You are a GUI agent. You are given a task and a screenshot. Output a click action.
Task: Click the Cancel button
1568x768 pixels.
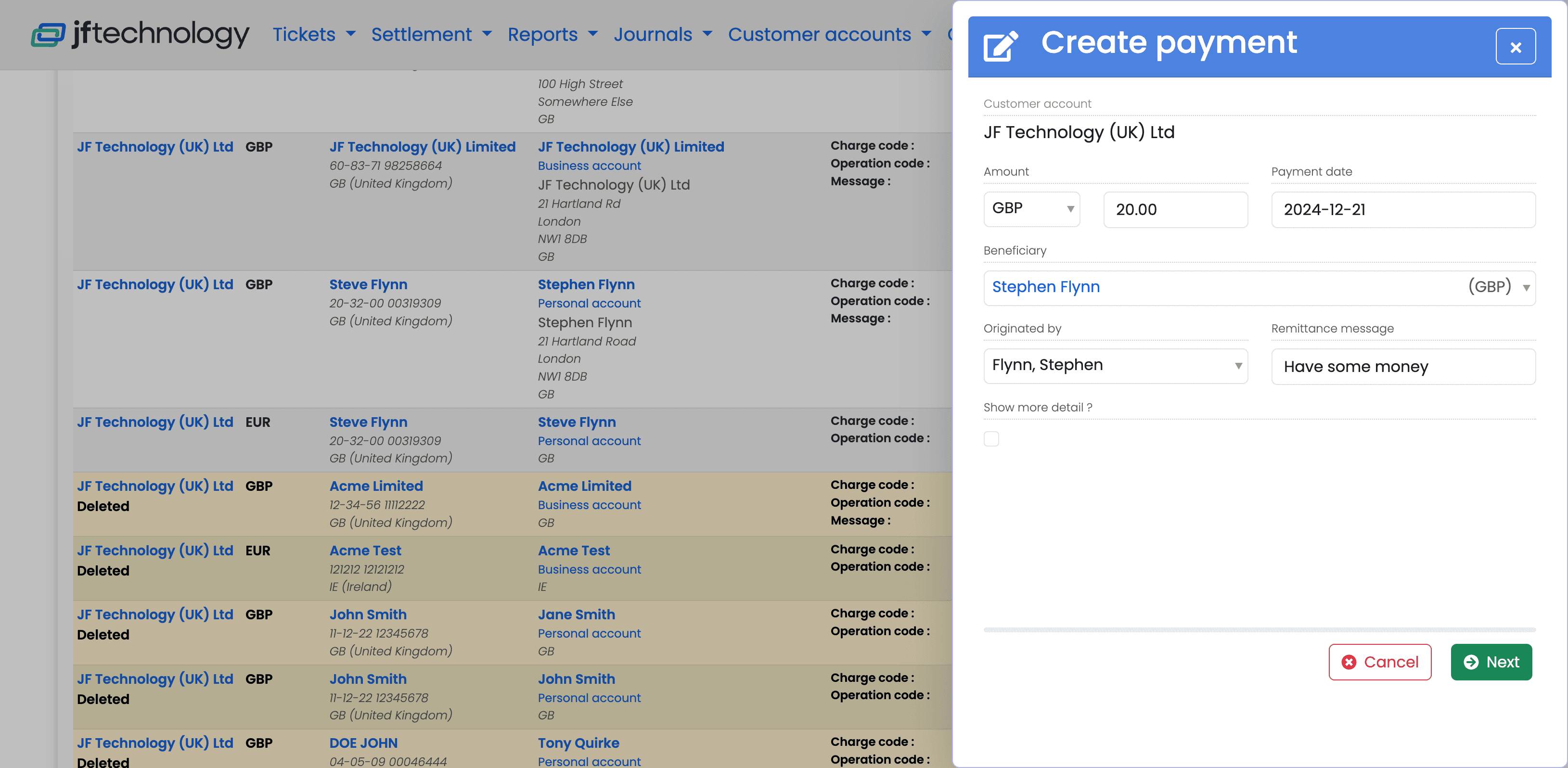1379,662
